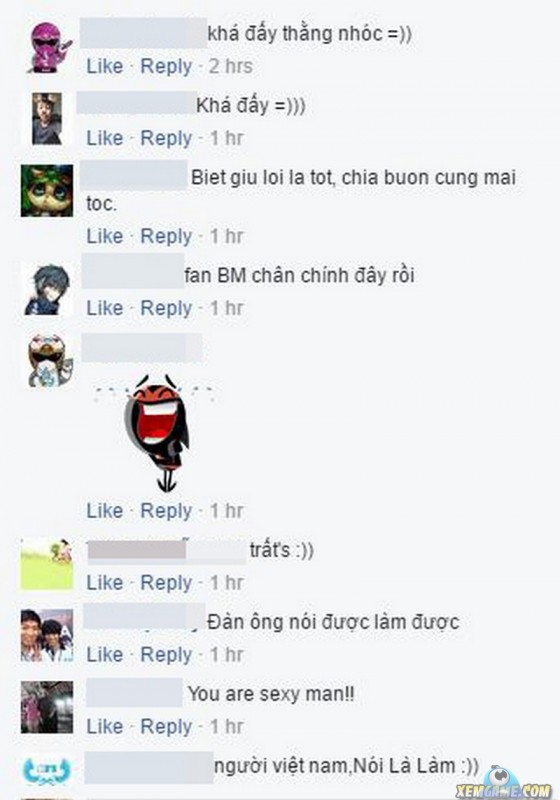This screenshot has height=800, width=560.
Task: Click the blue laurel badge avatar
Action: pos(47,769)
